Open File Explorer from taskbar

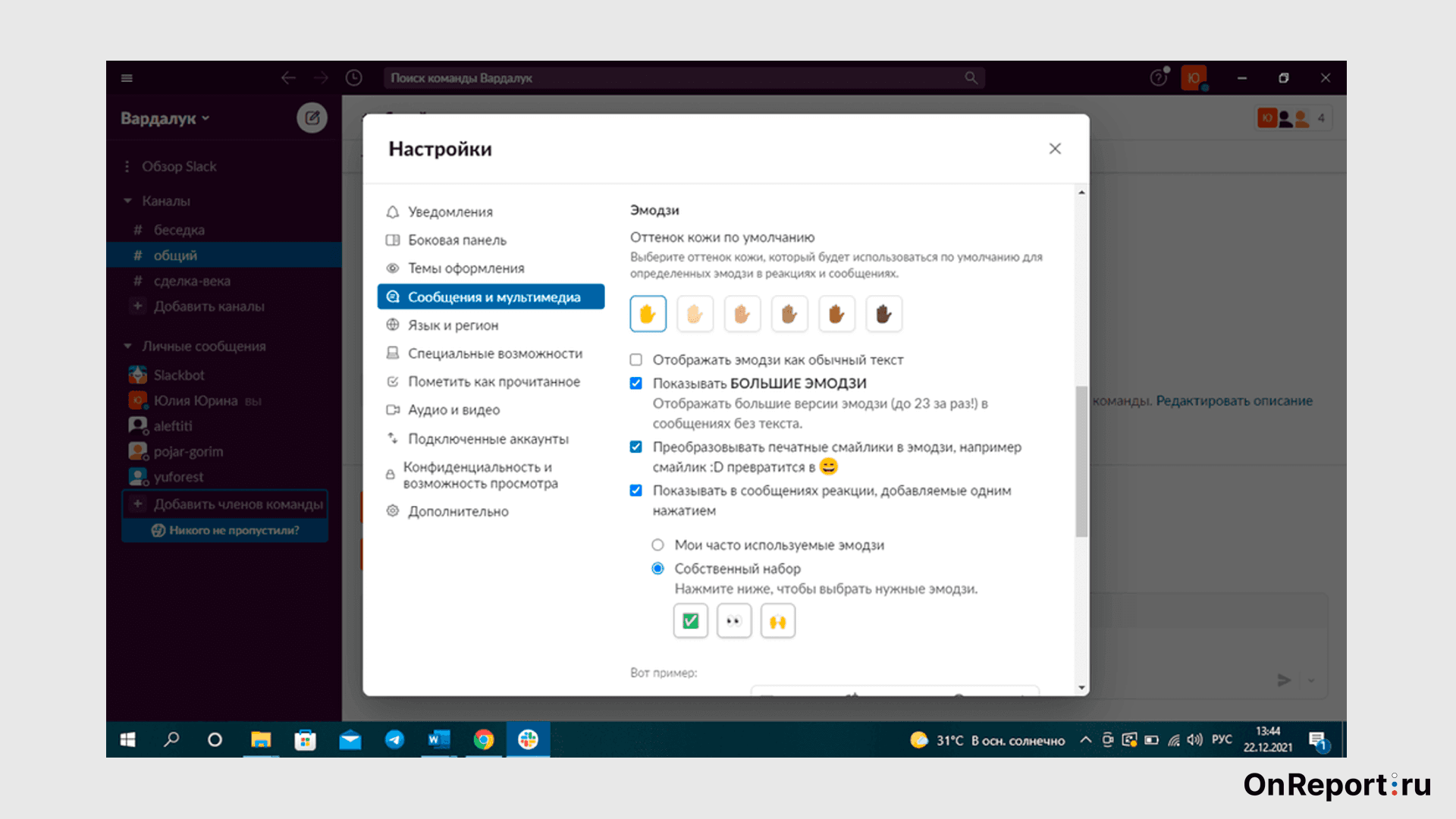pos(261,739)
